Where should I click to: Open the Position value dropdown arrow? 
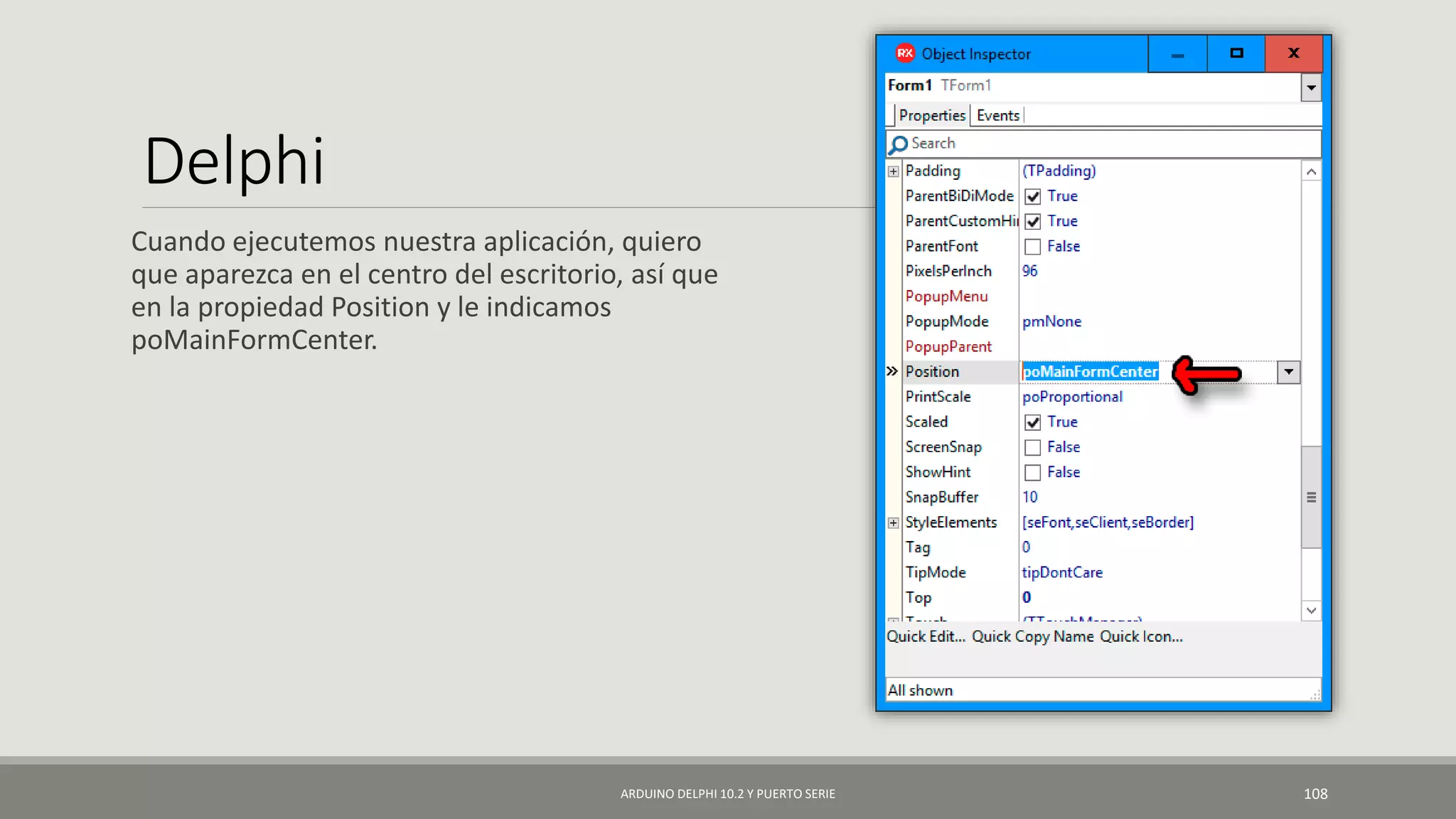(1288, 372)
